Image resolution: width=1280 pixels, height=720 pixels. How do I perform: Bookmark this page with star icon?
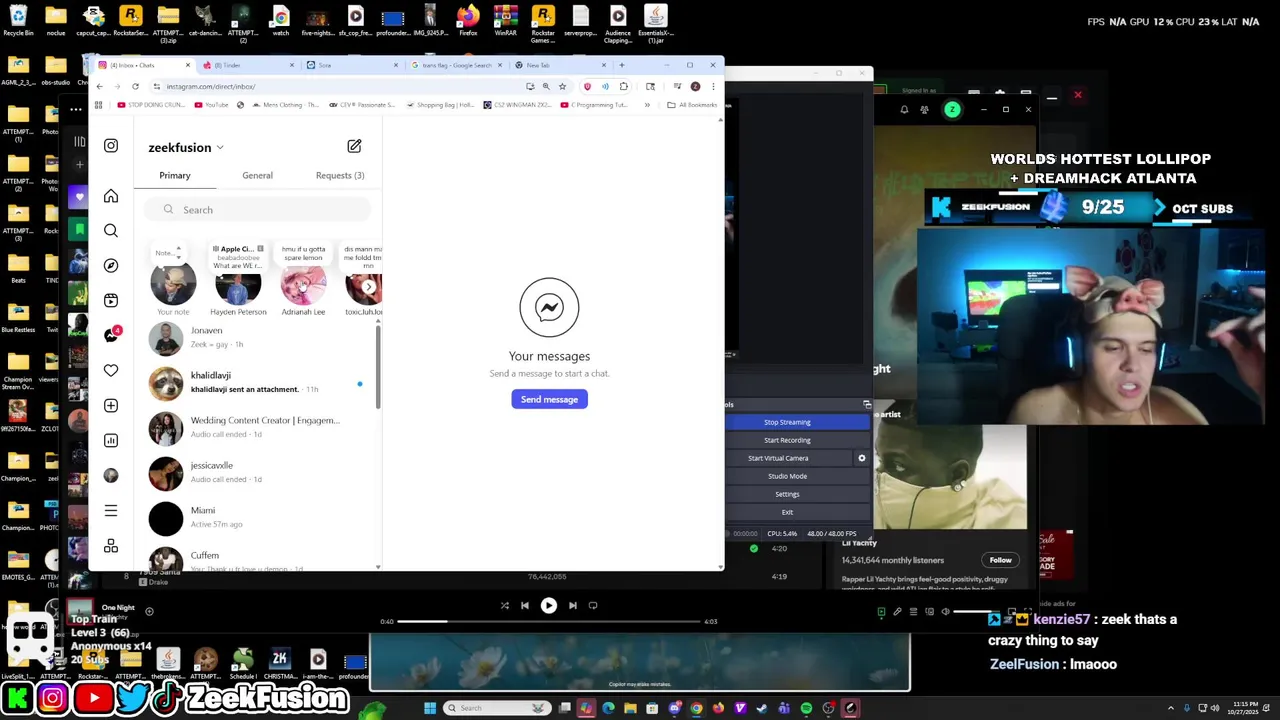562,86
